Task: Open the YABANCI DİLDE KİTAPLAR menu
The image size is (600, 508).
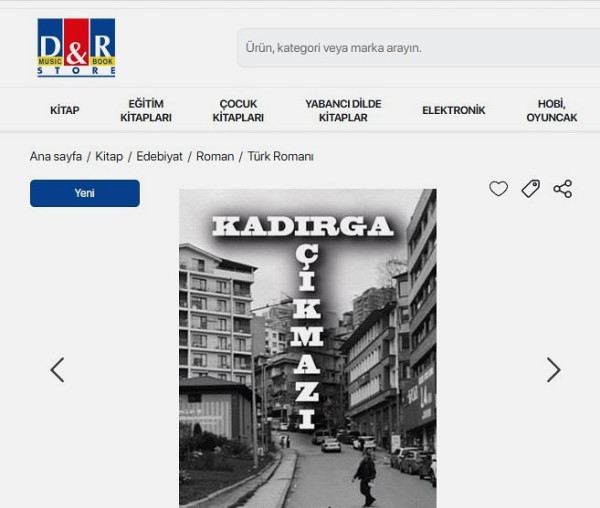Action: point(343,111)
